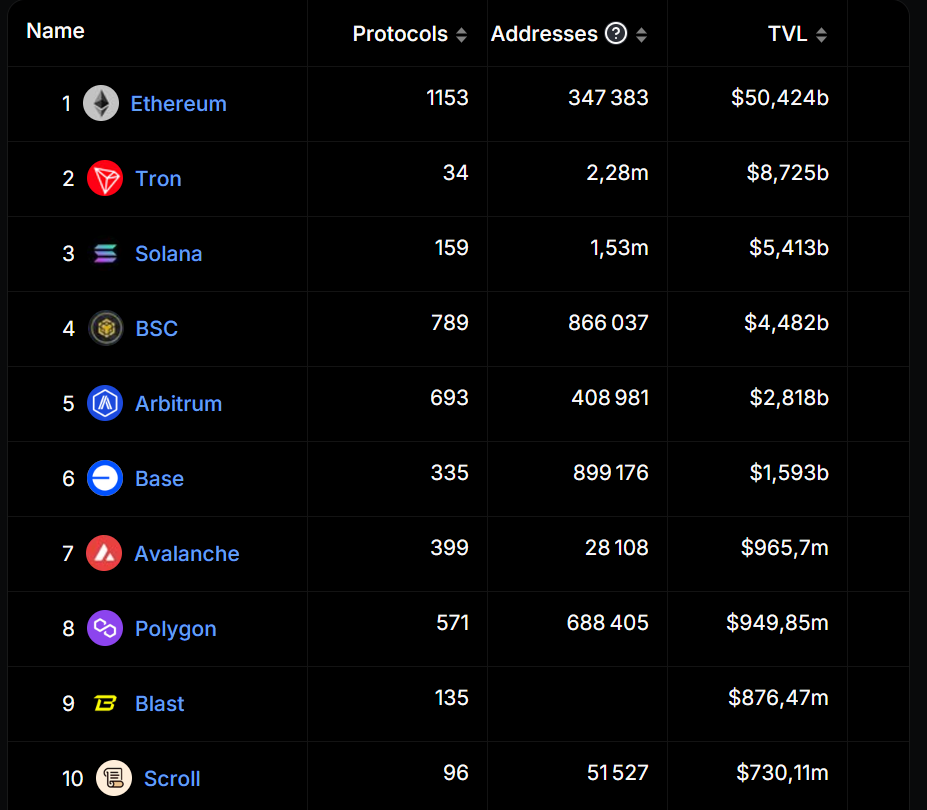
Task: Toggle sorting by TVL column
Action: pos(822,33)
